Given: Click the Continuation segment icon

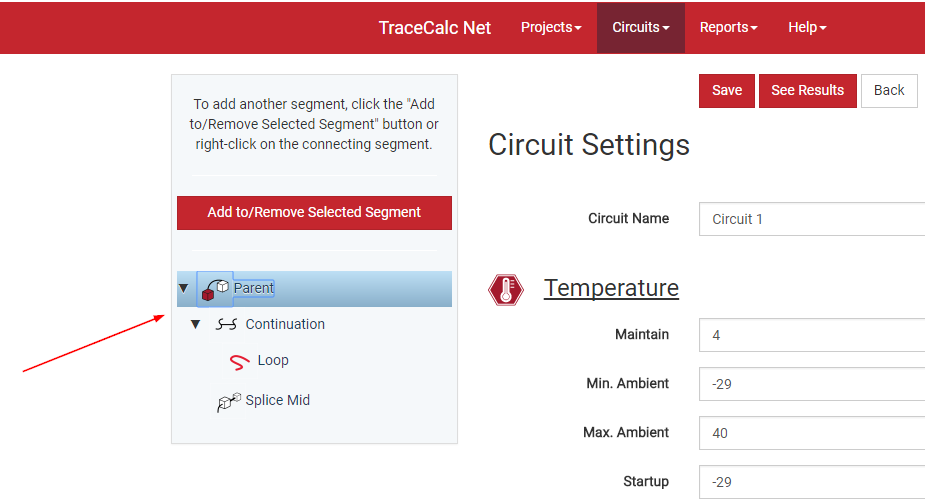Looking at the screenshot, I should (x=227, y=324).
